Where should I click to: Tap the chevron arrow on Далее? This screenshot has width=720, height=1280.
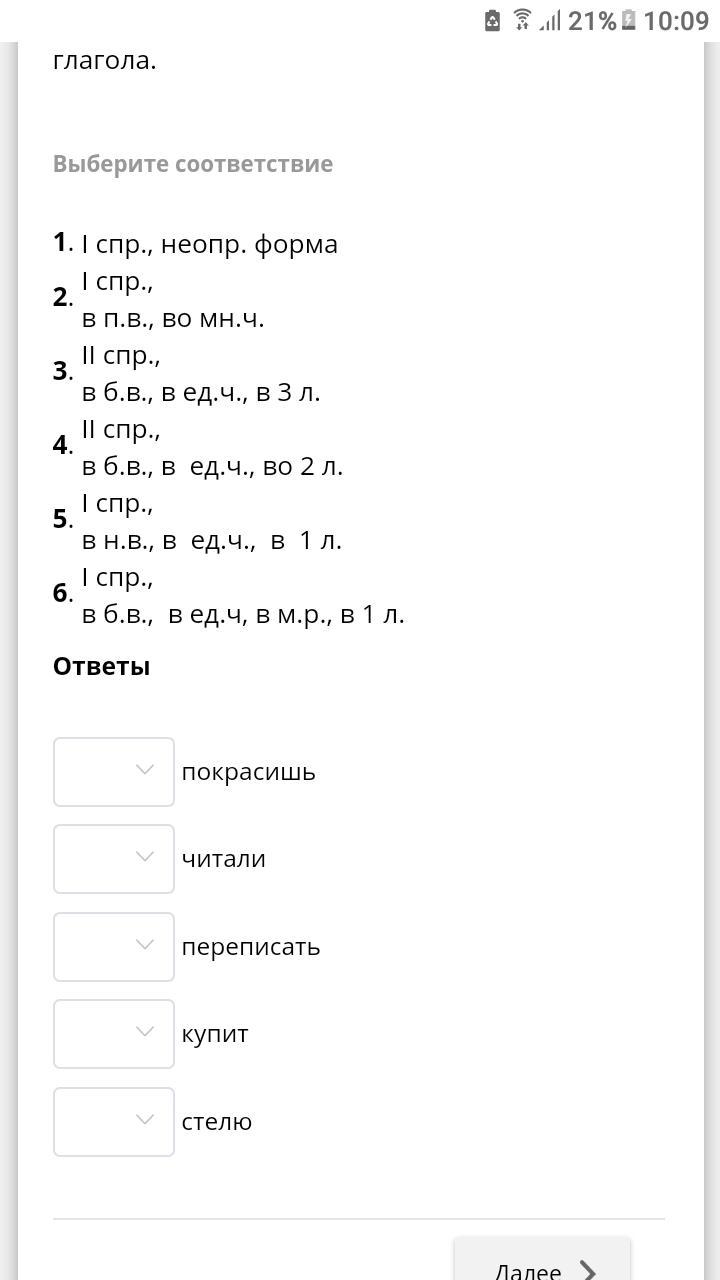pos(588,1271)
